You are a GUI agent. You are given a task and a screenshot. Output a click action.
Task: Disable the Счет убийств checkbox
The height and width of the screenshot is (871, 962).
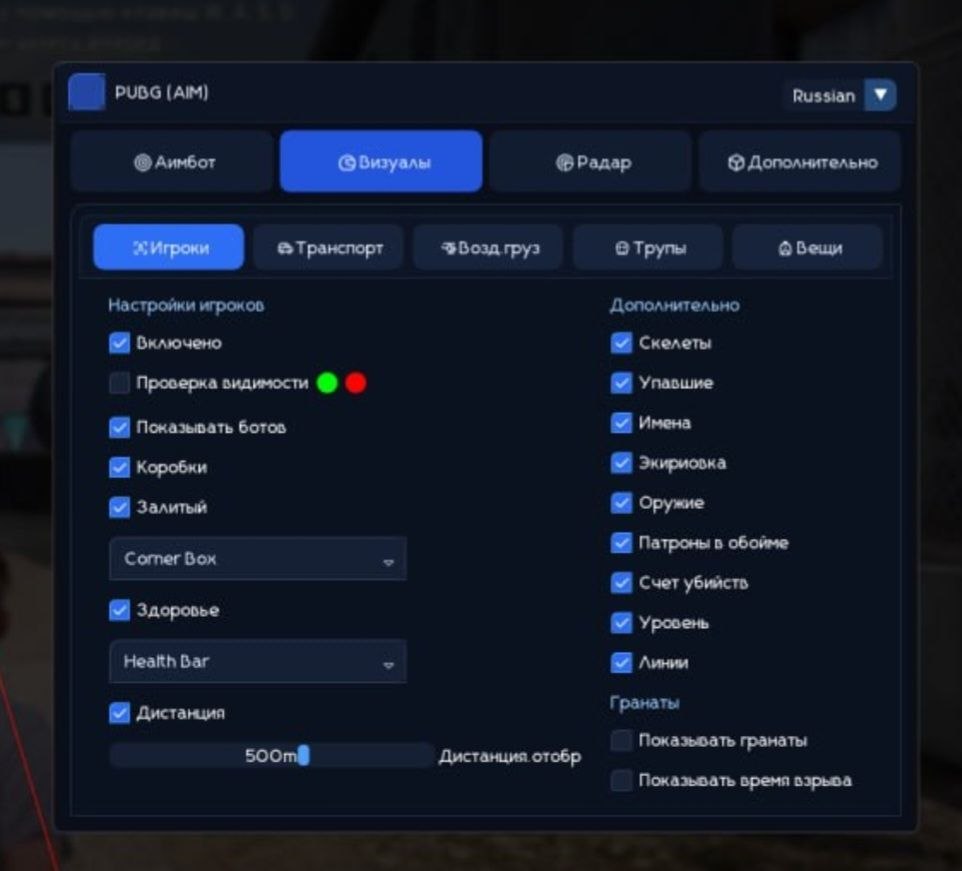tap(621, 583)
